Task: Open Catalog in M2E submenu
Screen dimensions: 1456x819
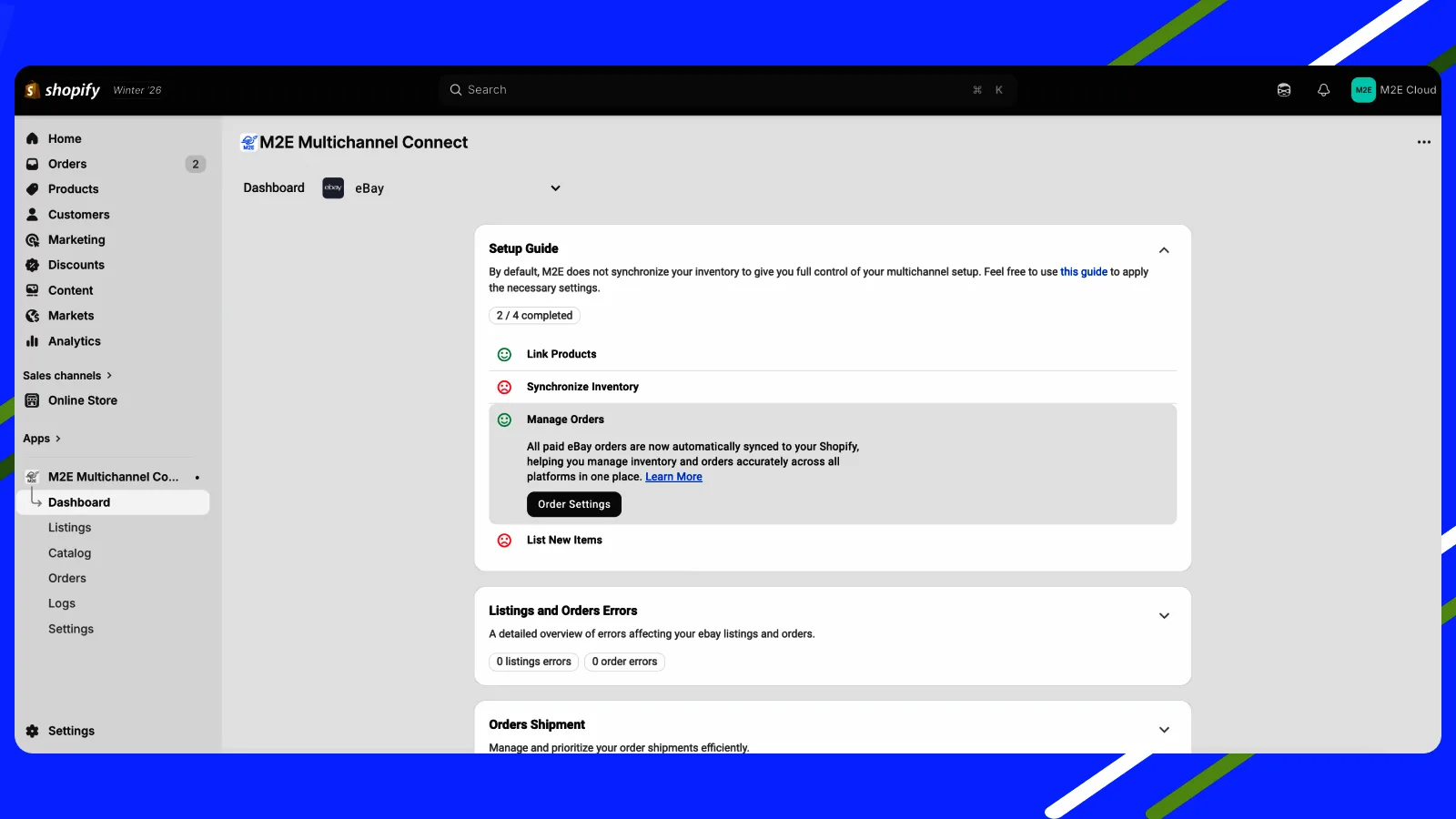Action: coord(69,553)
